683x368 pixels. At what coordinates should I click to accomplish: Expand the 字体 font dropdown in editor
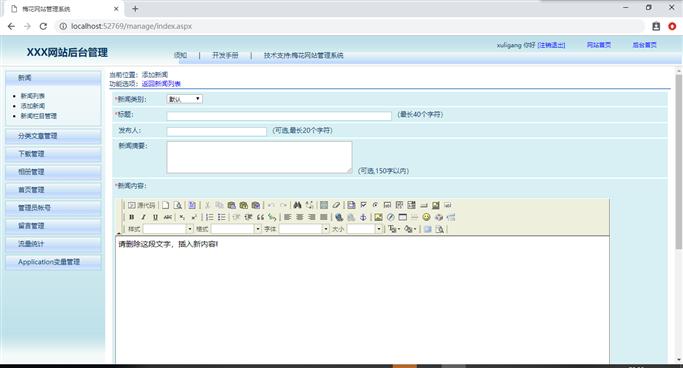coord(304,229)
